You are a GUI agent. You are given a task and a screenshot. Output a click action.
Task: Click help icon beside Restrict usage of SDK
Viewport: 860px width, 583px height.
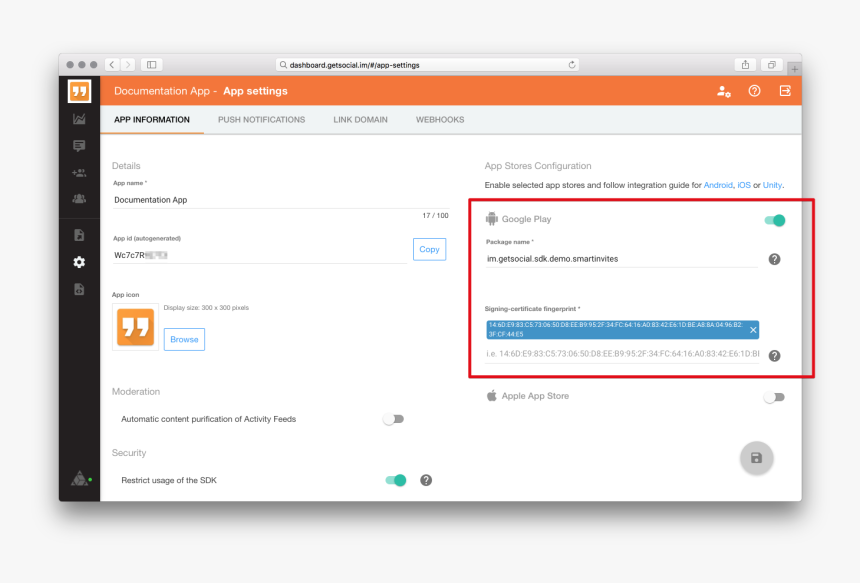click(x=426, y=480)
